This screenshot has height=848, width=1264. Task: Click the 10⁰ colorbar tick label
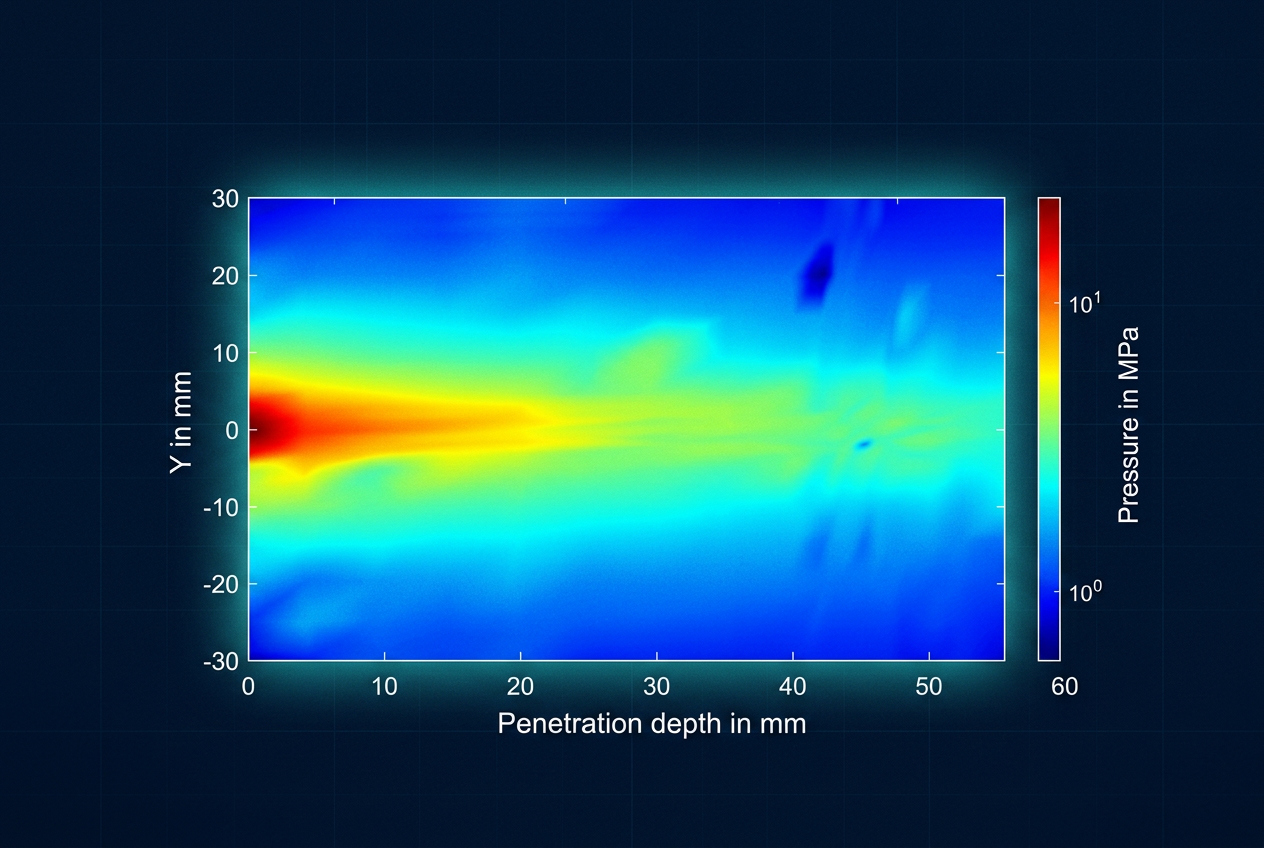click(1087, 591)
